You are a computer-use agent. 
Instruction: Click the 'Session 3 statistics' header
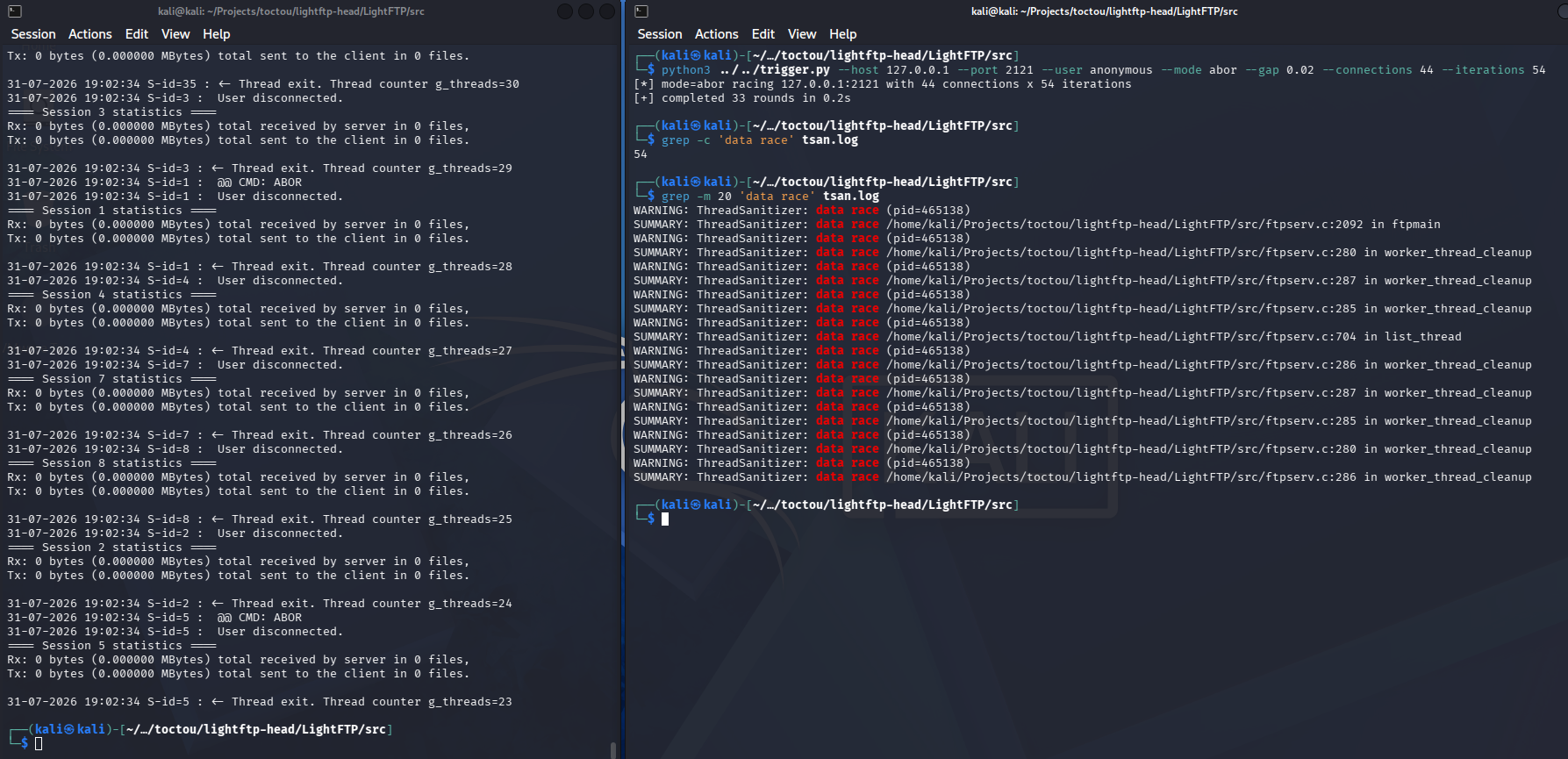click(112, 112)
